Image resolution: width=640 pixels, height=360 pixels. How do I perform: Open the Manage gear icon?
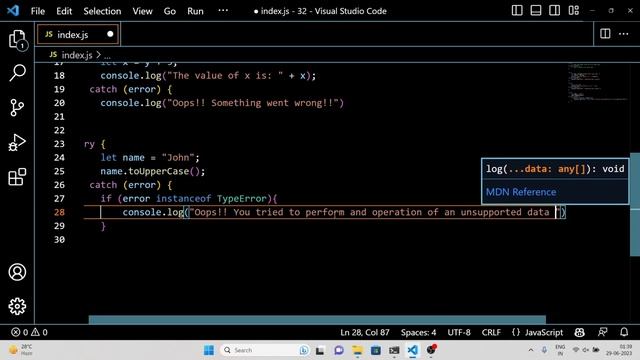pyautogui.click(x=17, y=306)
